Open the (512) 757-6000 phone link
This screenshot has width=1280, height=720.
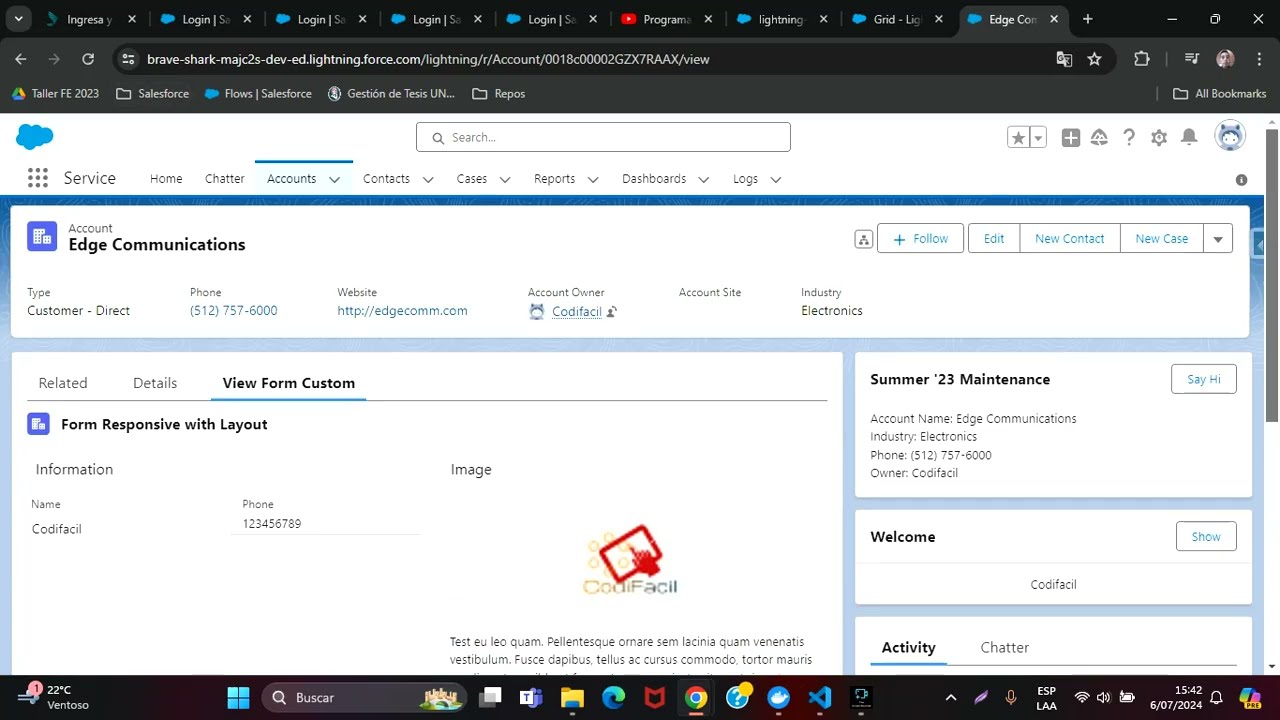click(x=234, y=311)
